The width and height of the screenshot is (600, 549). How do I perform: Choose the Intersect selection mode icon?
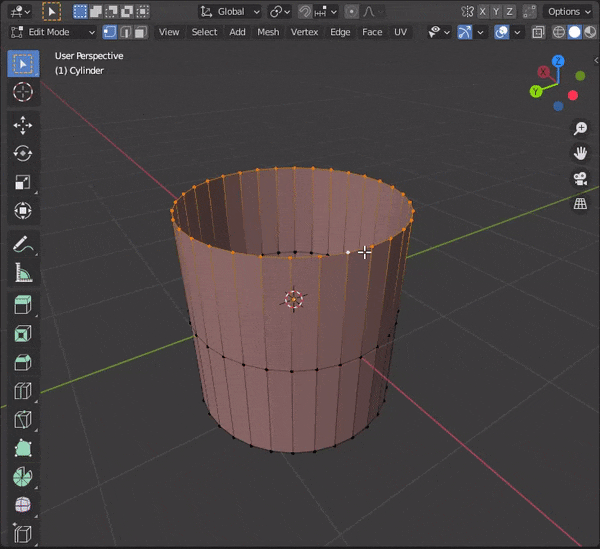[x=143, y=12]
